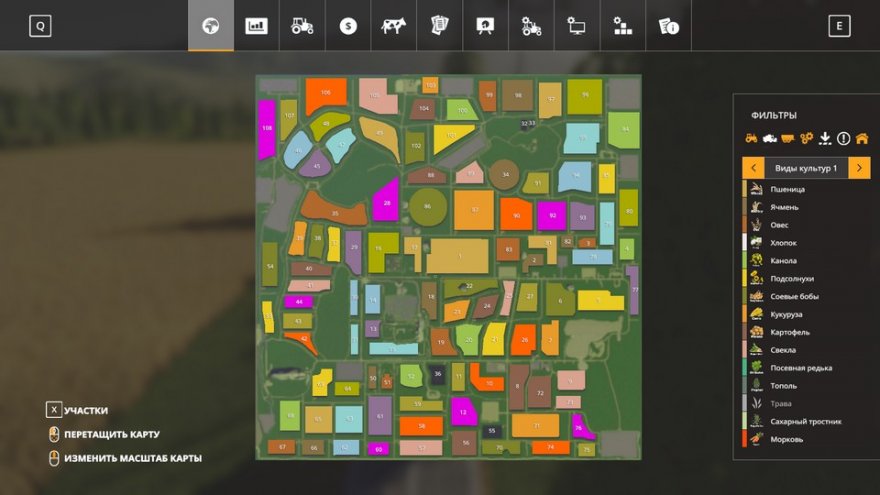This screenshot has height=495, width=880.
Task: Toggle the tractor vehicles filter icon
Action: (x=751, y=139)
